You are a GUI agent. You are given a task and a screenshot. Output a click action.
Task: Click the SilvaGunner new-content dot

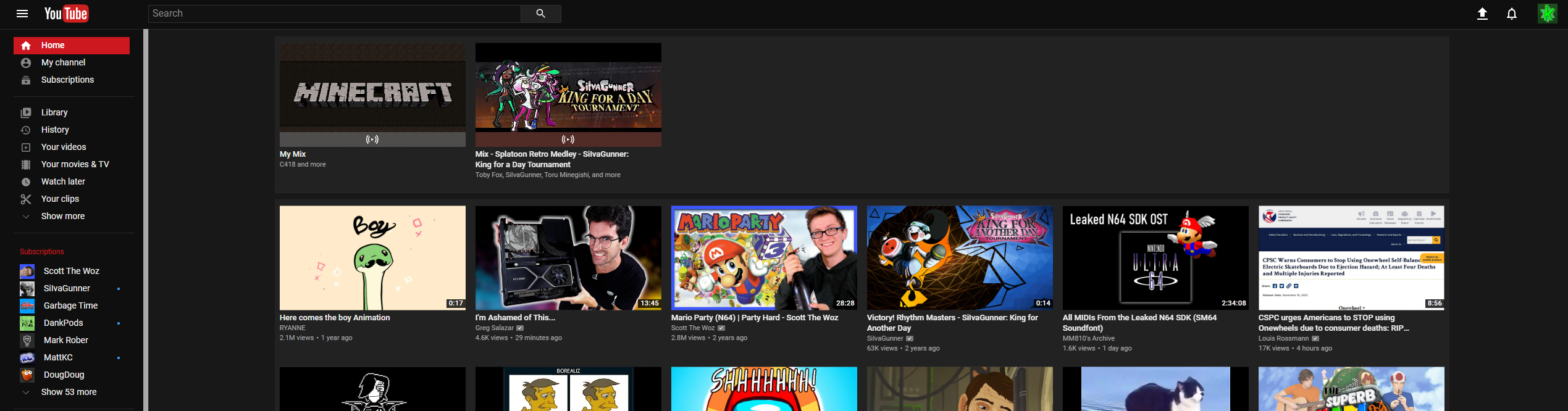pyautogui.click(x=119, y=289)
